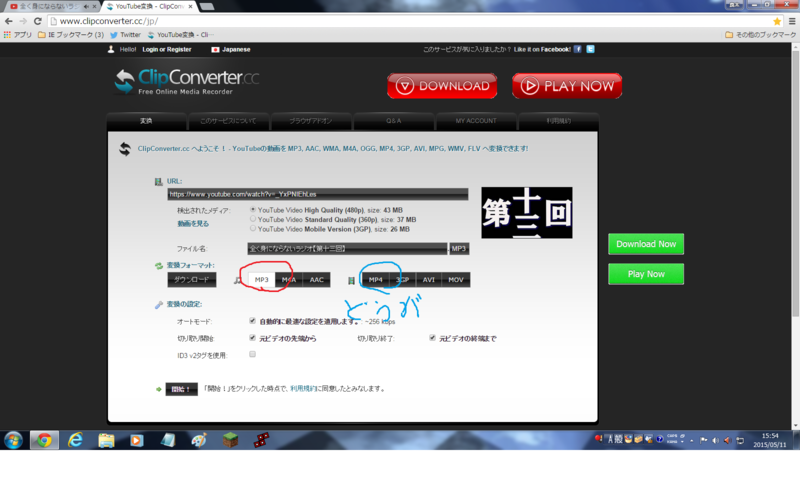Enable the ID3 v2 tag checkbox
Viewport: 800px width, 500px height.
(x=252, y=354)
